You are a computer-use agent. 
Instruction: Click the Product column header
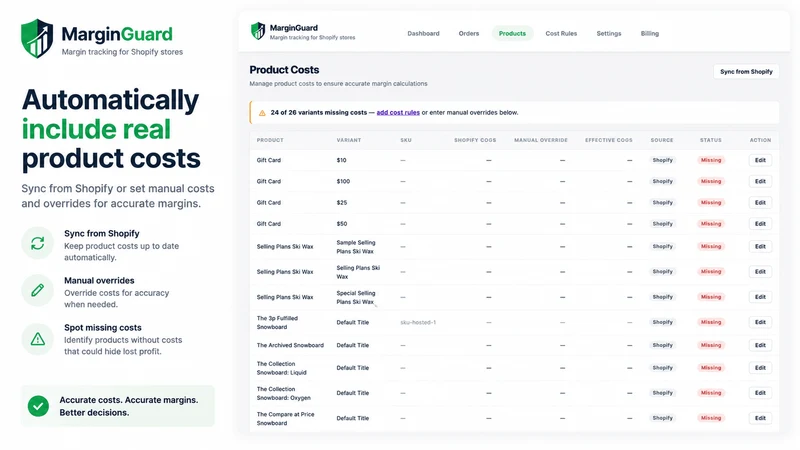(x=270, y=140)
